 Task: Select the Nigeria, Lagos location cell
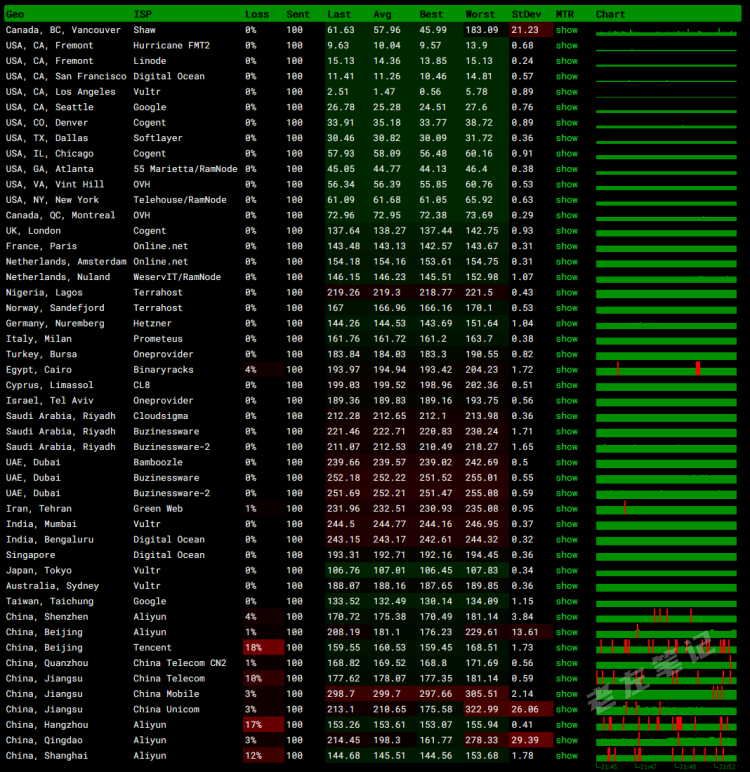(44, 292)
